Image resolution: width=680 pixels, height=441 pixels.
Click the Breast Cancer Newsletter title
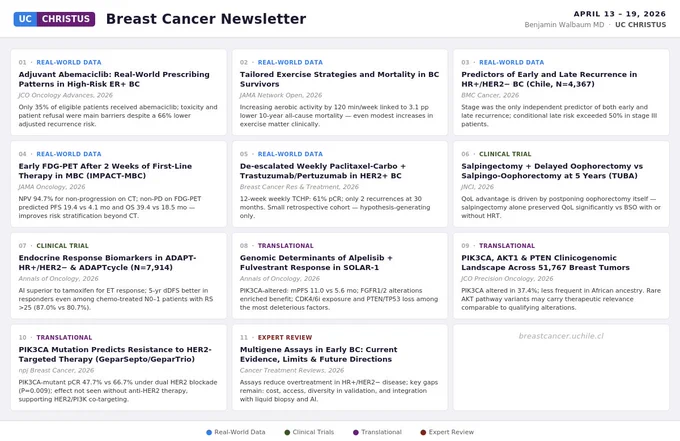click(206, 19)
